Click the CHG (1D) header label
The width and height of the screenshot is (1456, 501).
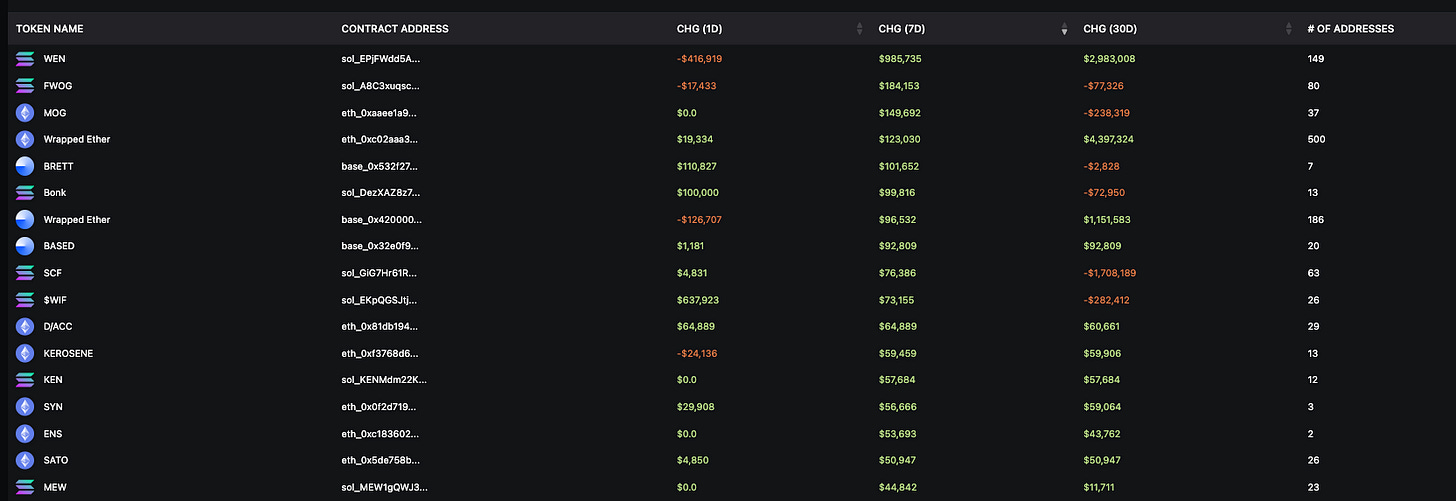tap(699, 29)
